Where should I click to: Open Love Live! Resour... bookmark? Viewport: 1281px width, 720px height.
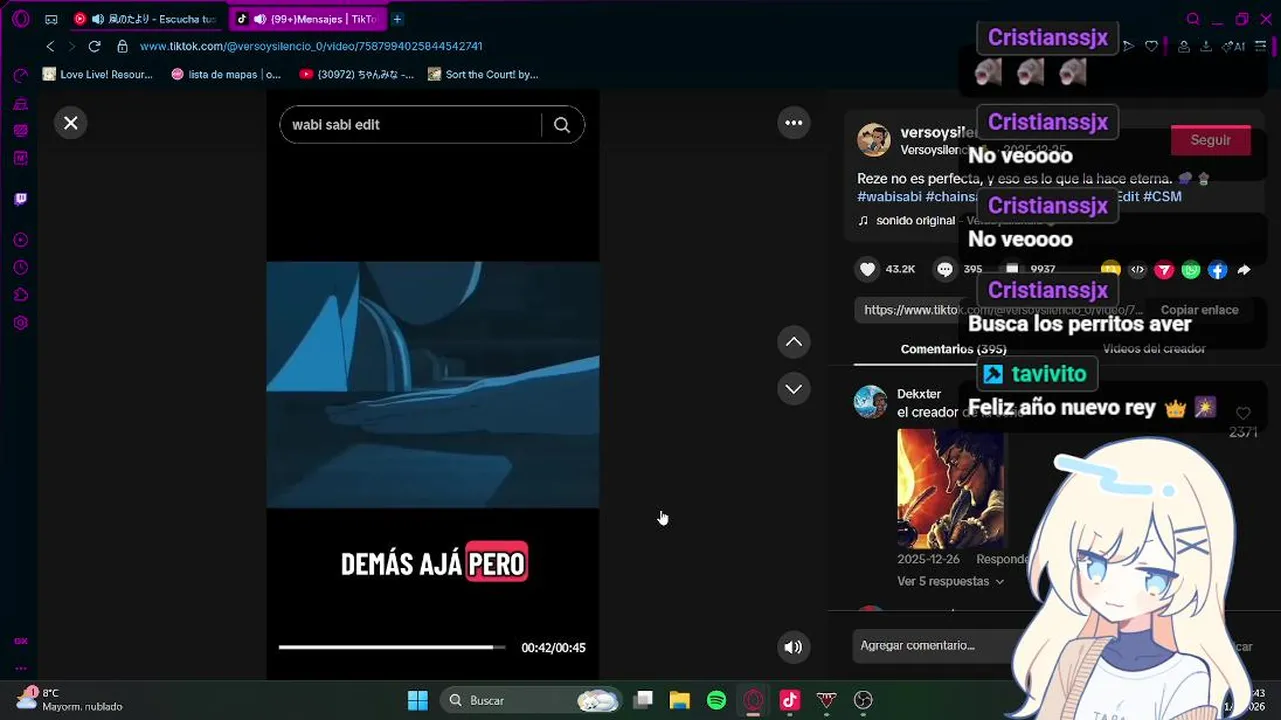click(97, 74)
